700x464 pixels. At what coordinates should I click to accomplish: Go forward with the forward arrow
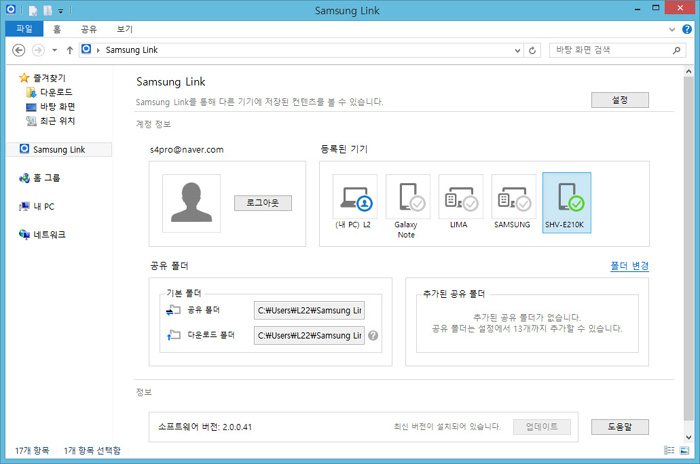tap(38, 50)
